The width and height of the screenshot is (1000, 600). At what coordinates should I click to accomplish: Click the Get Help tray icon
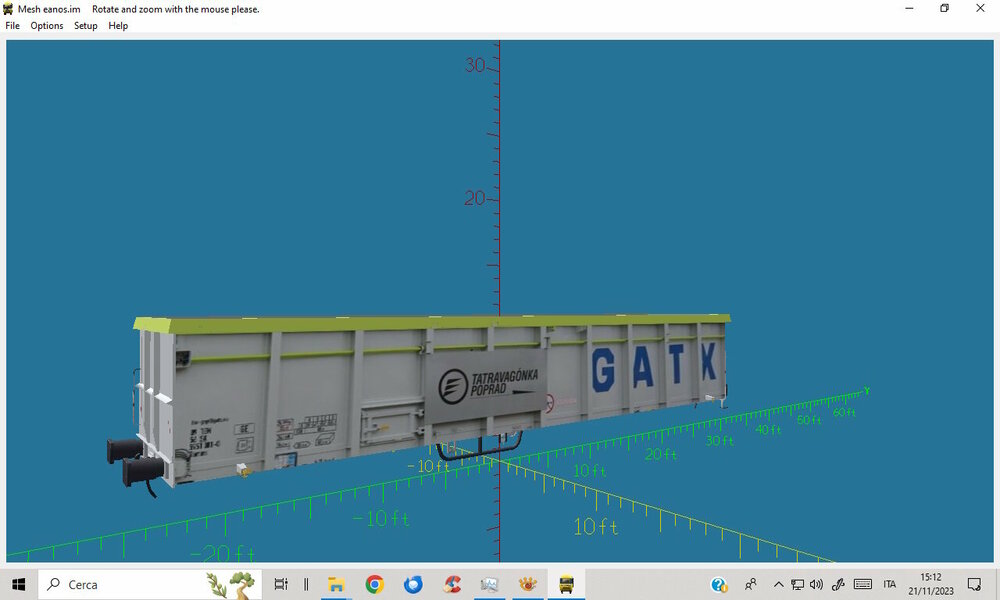click(x=719, y=584)
